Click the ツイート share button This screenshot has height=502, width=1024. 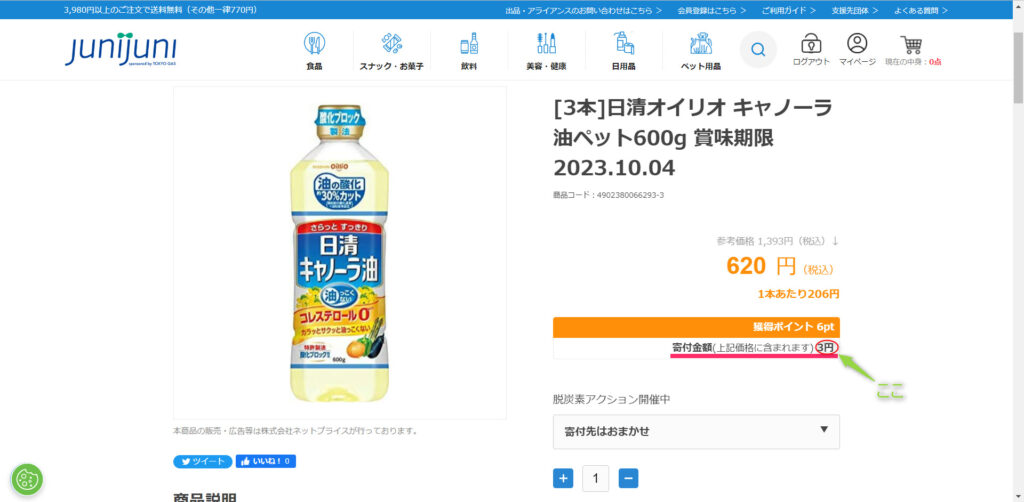click(x=202, y=462)
